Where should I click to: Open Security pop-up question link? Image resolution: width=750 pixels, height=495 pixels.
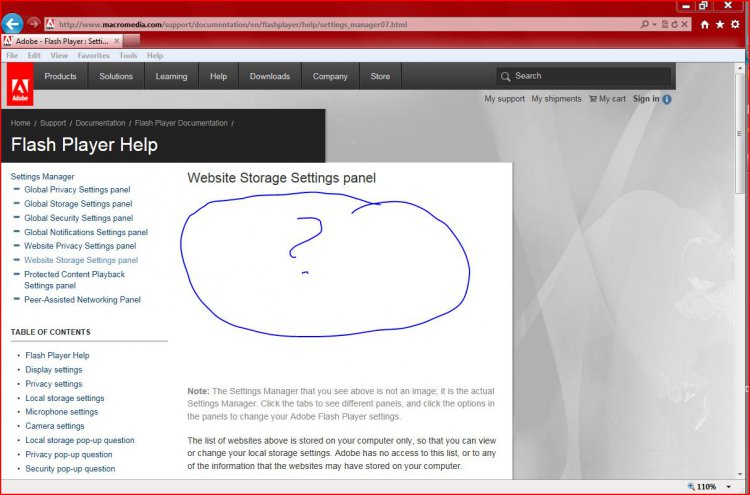pyautogui.click(x=70, y=469)
